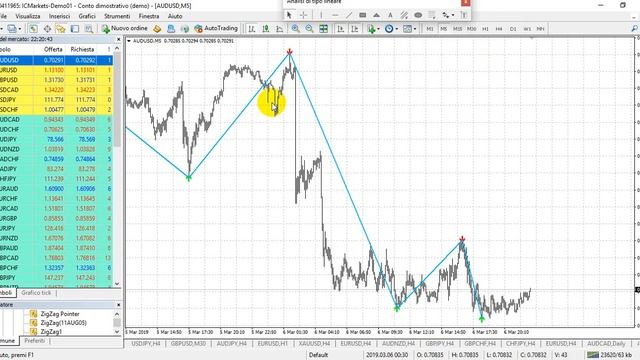Screen dimensions: 640x360
Task: Open the Inserisci menu
Action: click(60, 16)
